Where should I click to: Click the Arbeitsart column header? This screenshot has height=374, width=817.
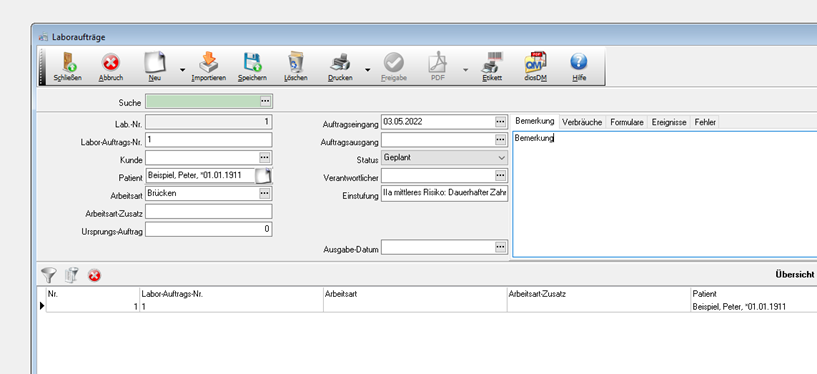415,294
